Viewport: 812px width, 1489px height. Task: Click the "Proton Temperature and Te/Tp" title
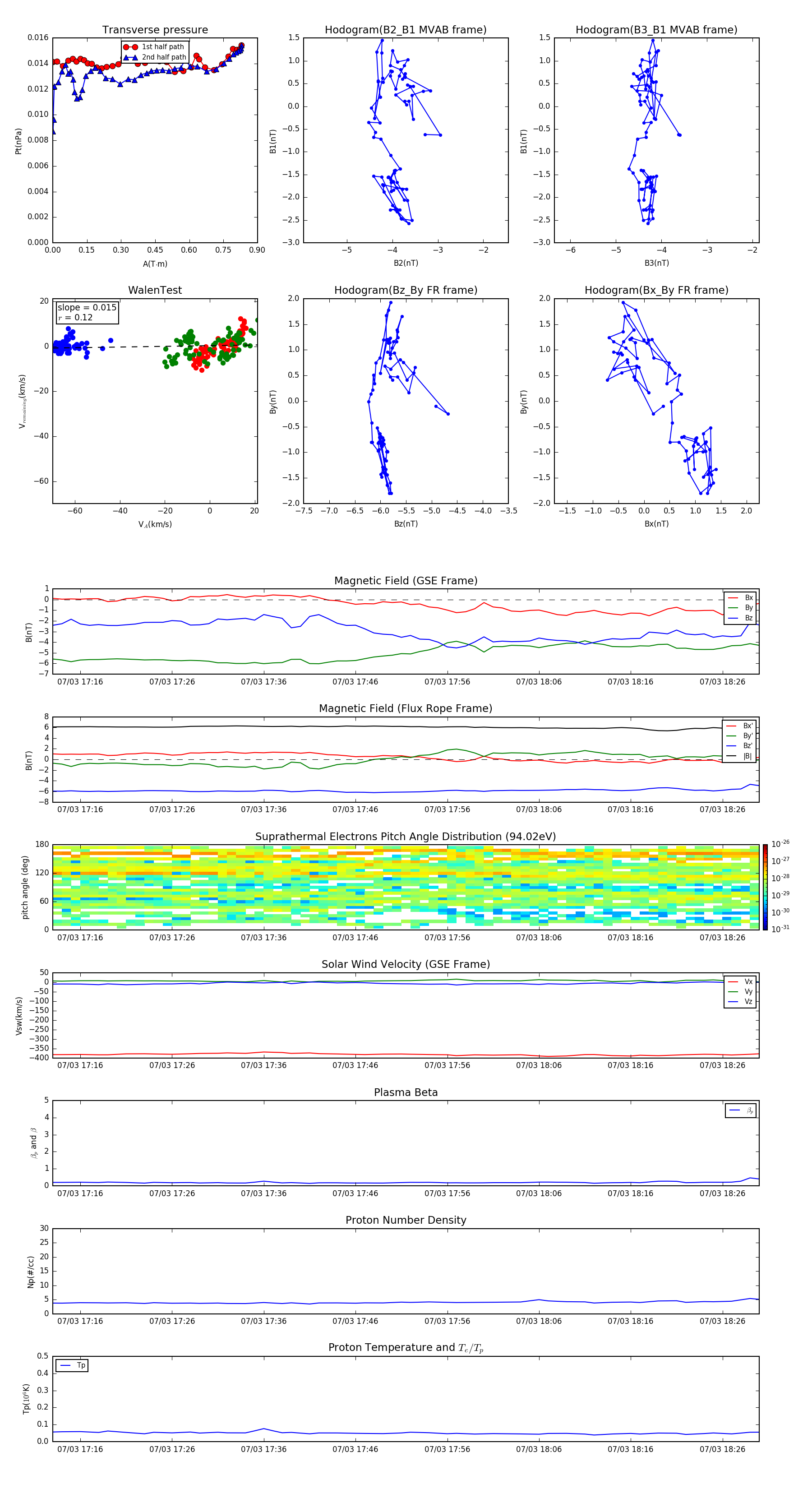[406, 1348]
